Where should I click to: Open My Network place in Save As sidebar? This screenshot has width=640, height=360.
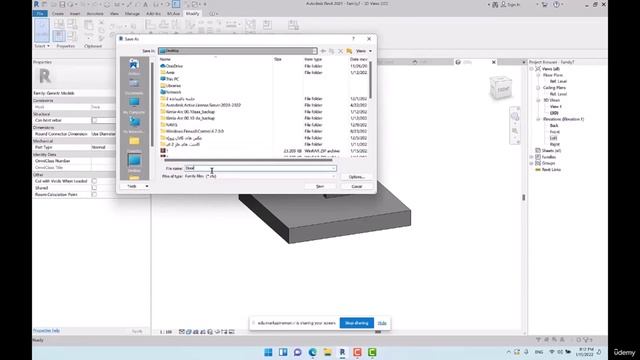pyautogui.click(x=134, y=124)
